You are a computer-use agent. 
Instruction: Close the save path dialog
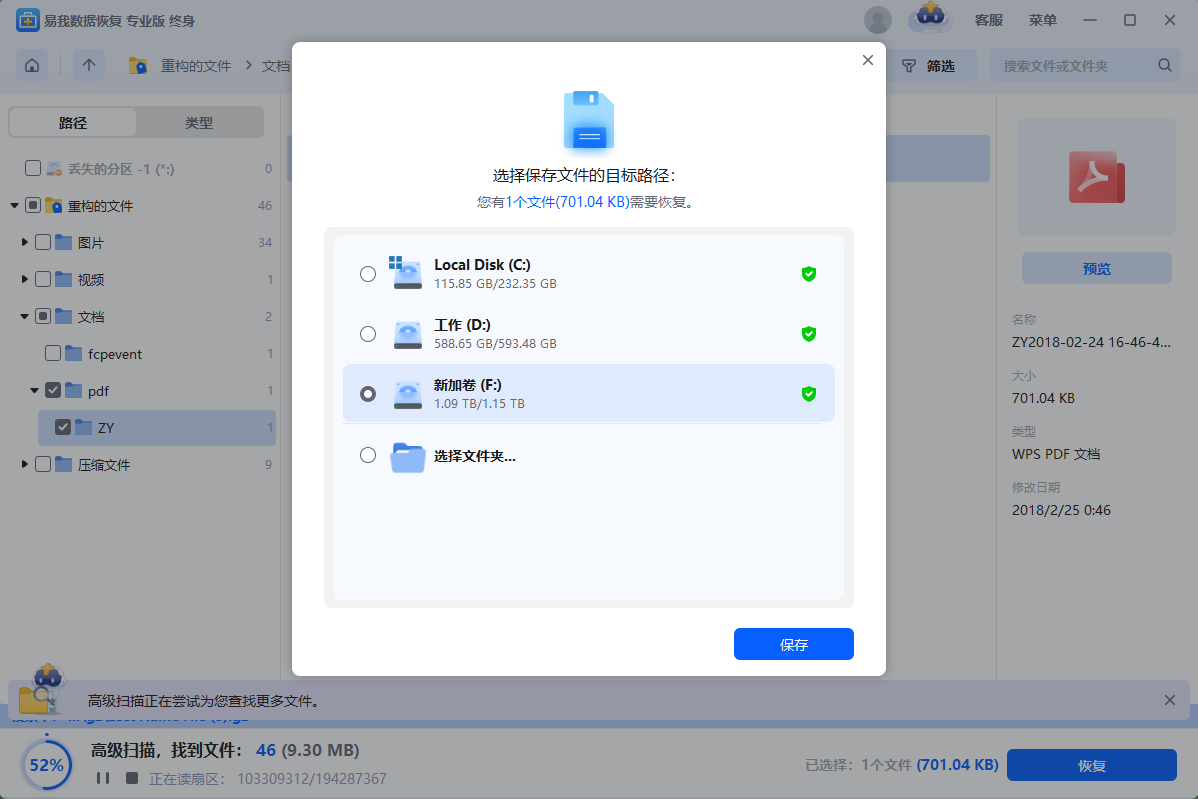coord(867,61)
